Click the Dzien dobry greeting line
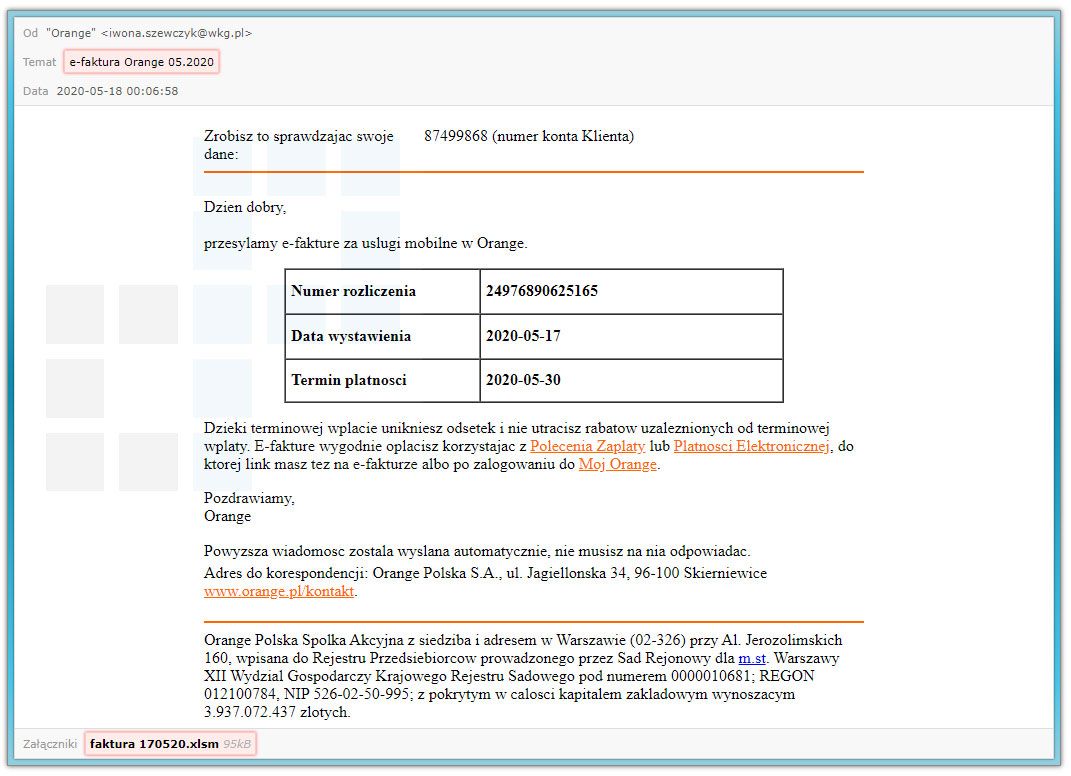Image resolution: width=1071 pixels, height=776 pixels. coord(245,207)
